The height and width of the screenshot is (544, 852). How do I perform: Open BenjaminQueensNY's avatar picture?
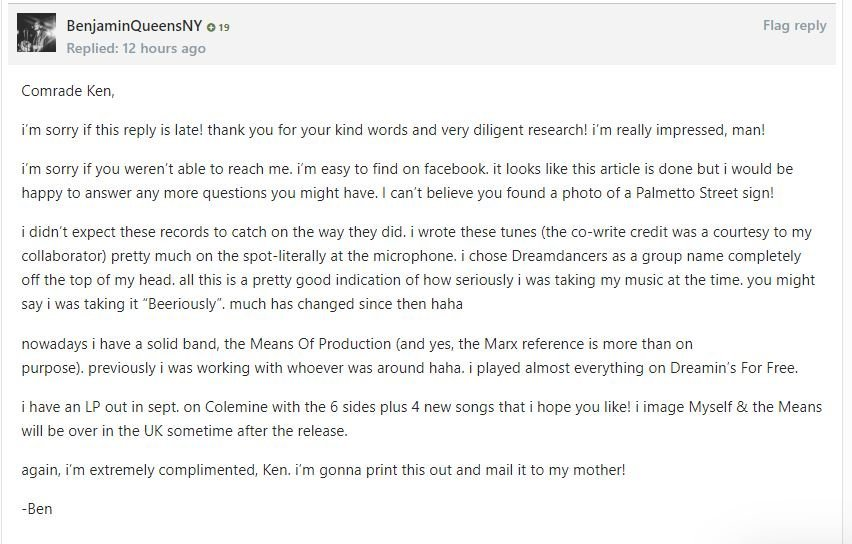(x=36, y=33)
